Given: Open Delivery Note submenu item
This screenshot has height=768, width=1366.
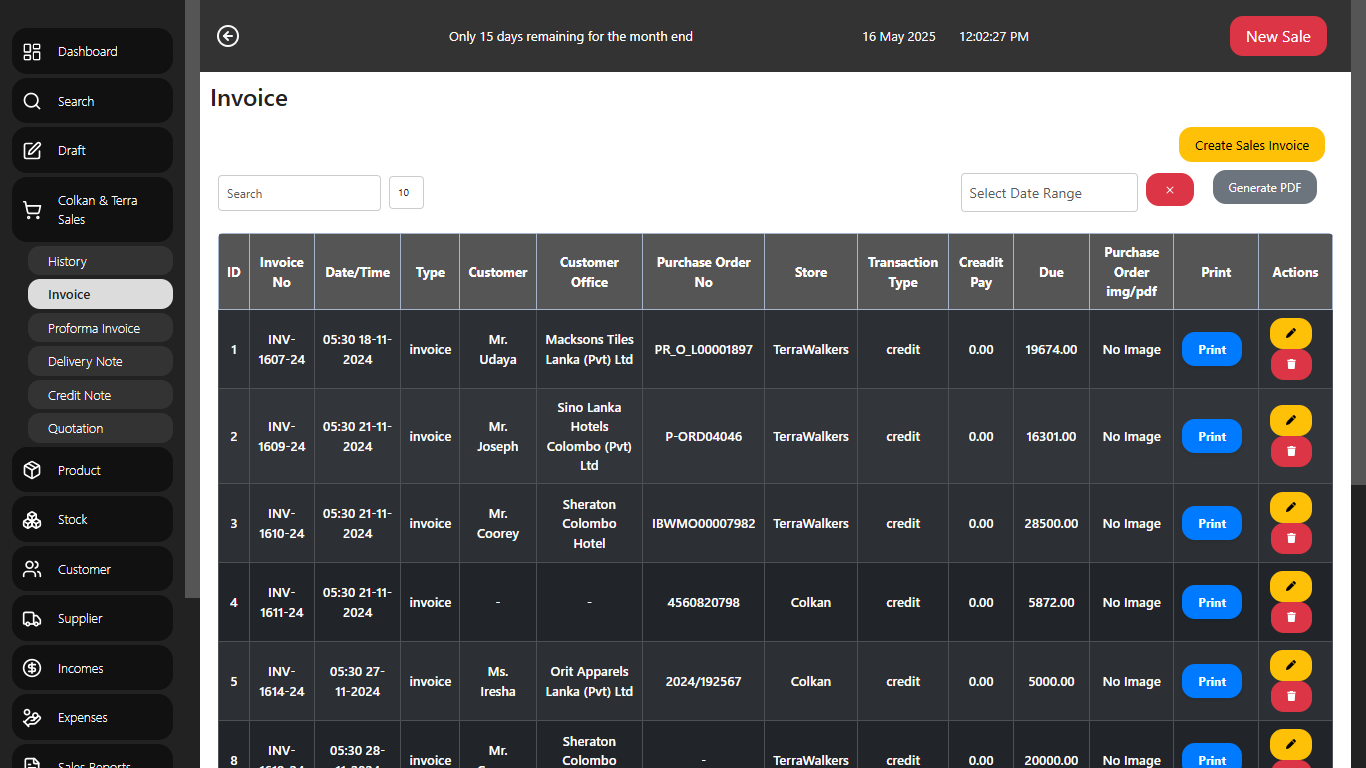Looking at the screenshot, I should coord(100,361).
